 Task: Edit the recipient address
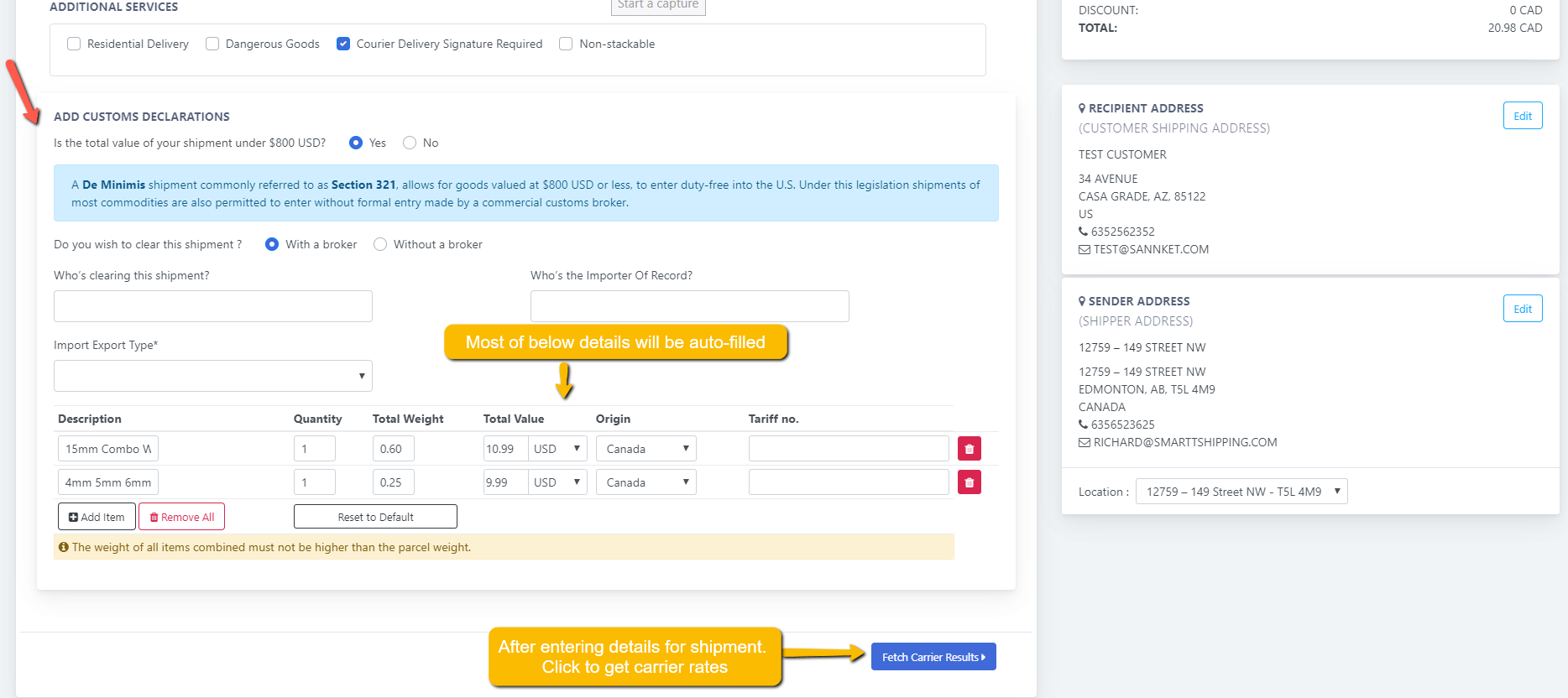tap(1522, 116)
